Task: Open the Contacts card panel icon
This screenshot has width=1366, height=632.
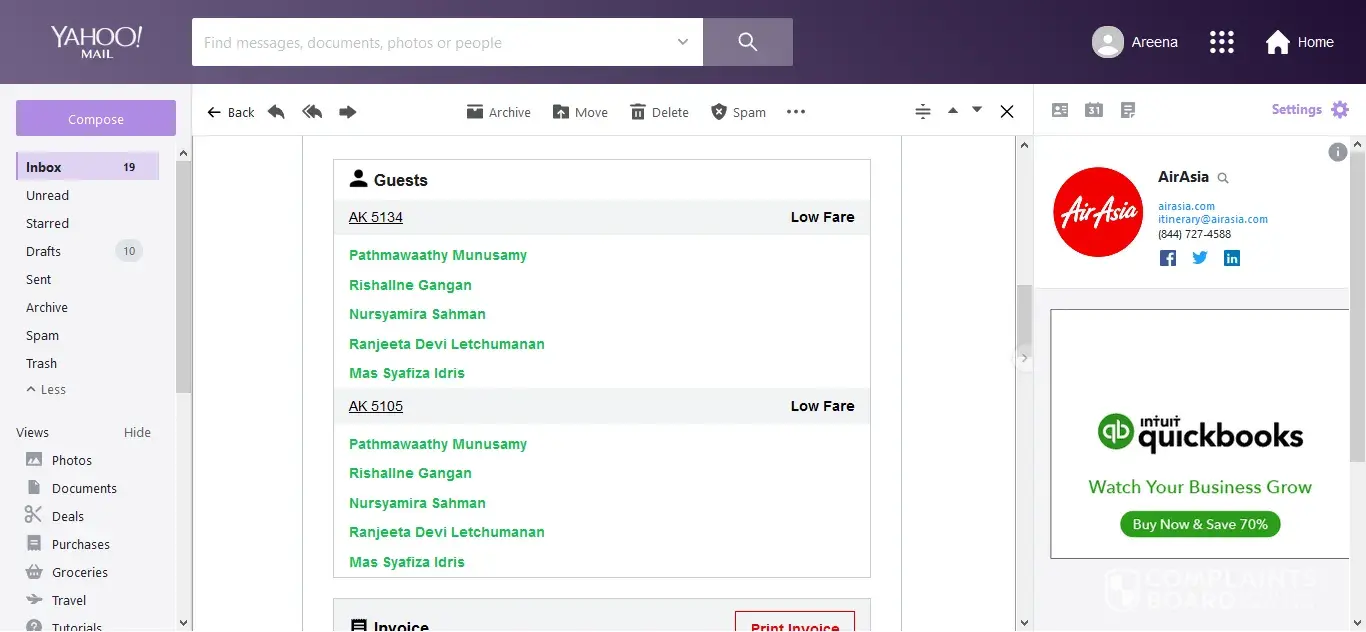Action: (1060, 110)
